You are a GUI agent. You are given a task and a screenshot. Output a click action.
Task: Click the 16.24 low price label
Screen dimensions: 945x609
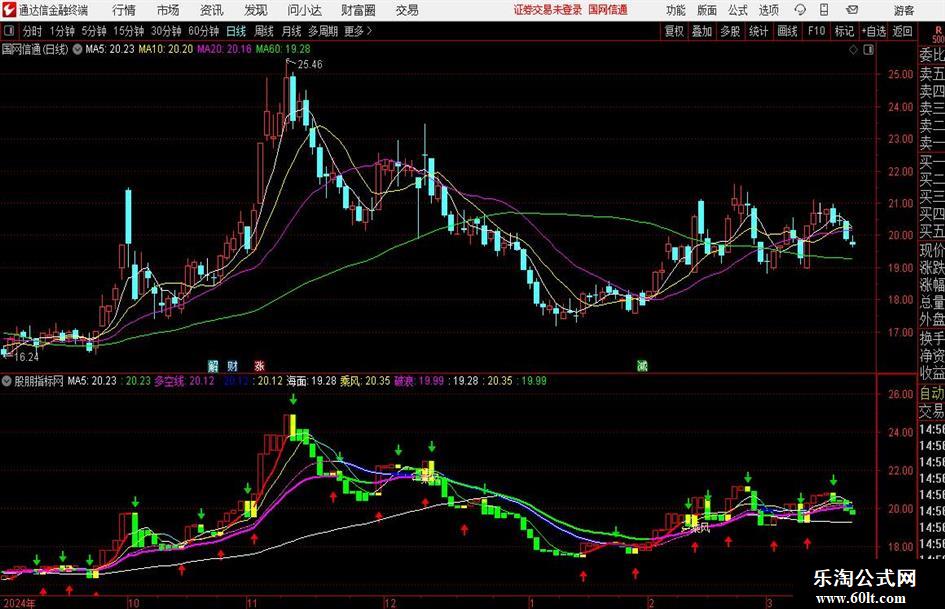click(27, 357)
